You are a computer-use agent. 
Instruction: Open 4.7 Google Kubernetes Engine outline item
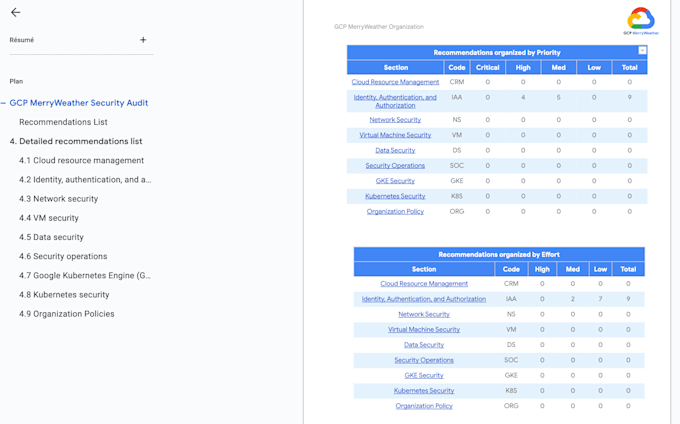click(85, 275)
